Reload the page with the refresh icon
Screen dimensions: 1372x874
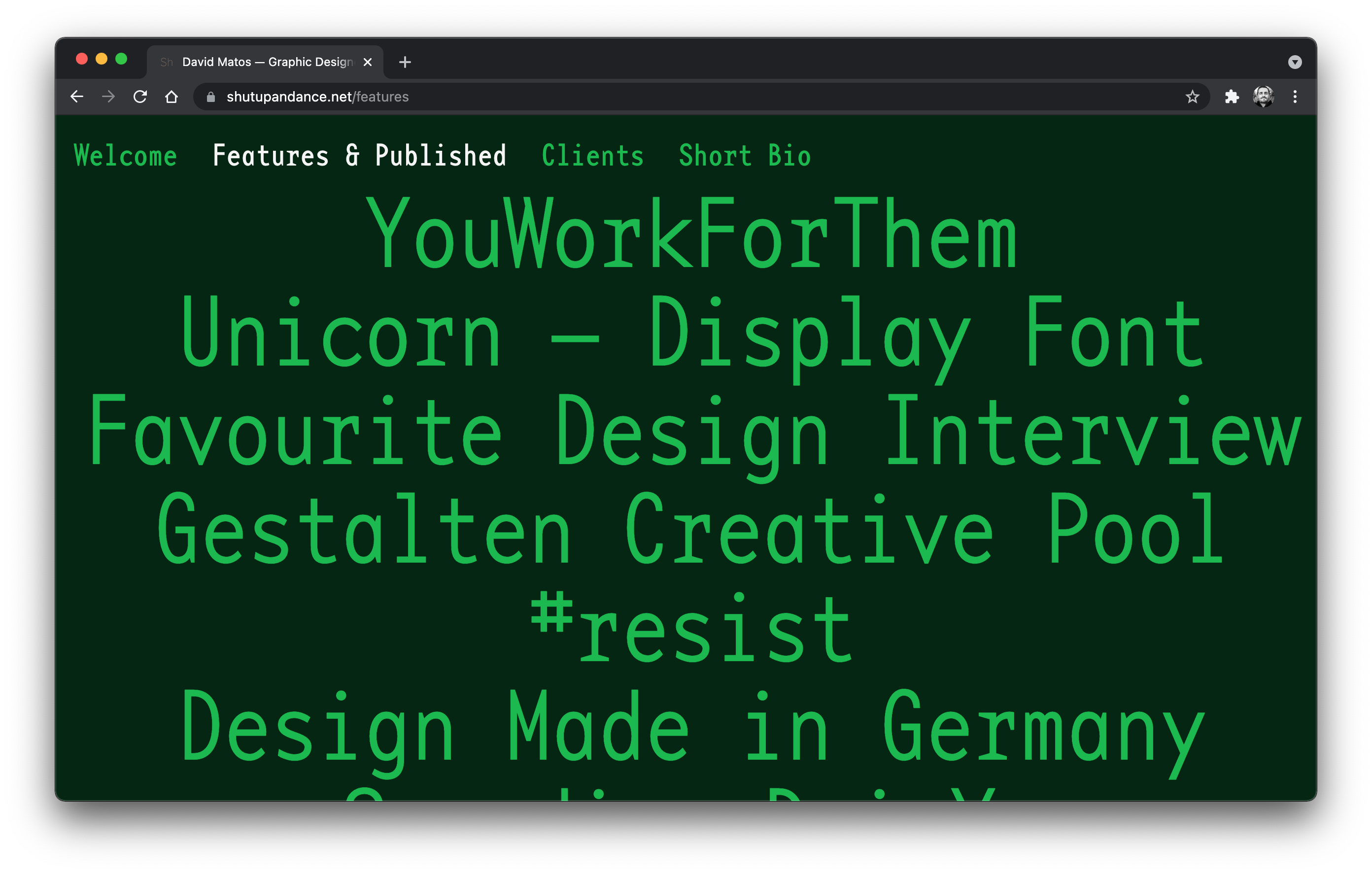pos(140,97)
